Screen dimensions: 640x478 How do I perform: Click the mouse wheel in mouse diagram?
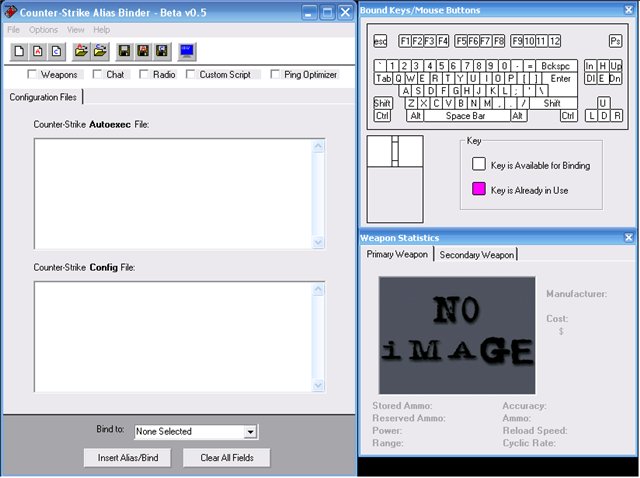pos(395,151)
